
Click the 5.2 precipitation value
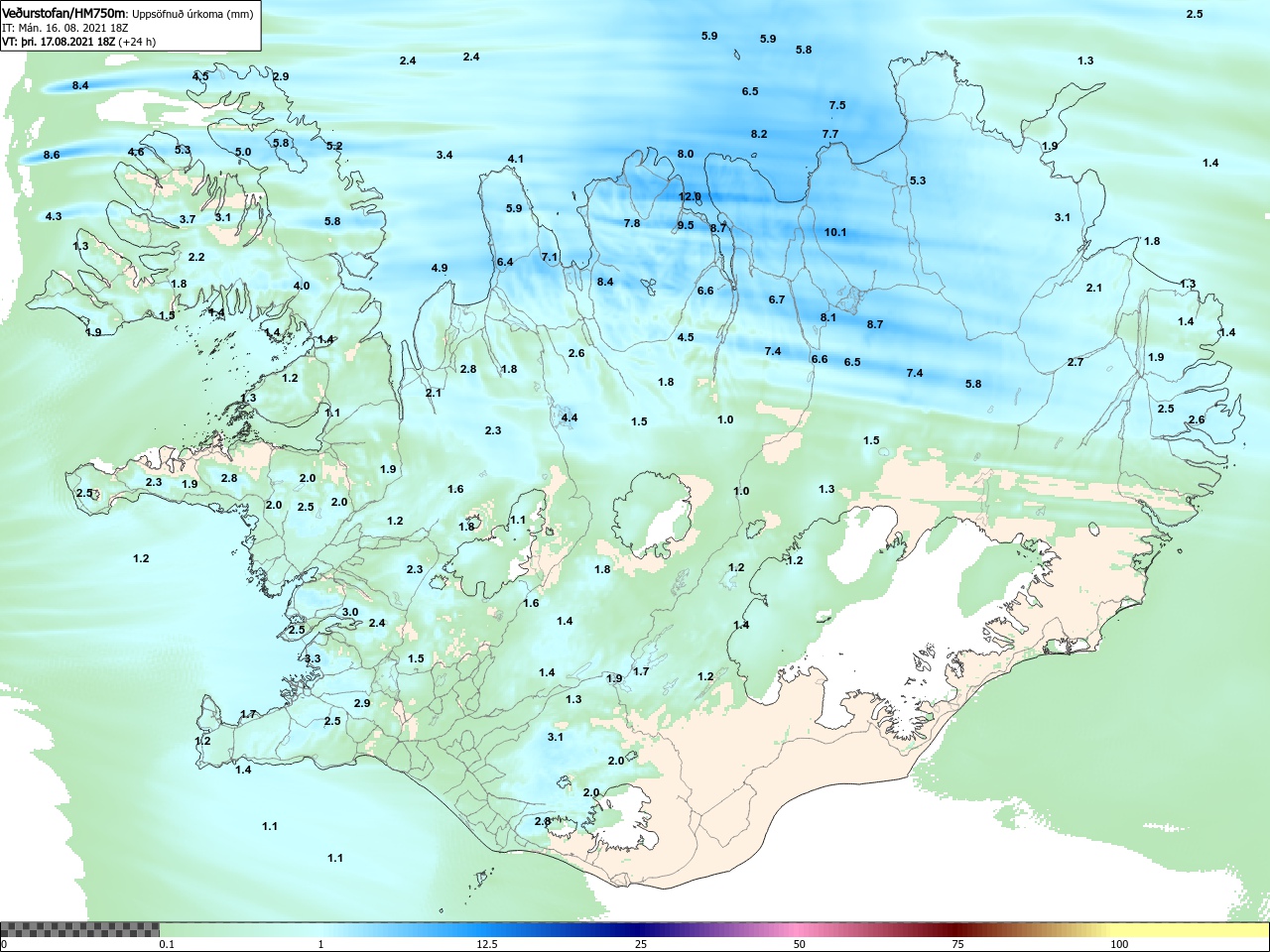(x=334, y=146)
